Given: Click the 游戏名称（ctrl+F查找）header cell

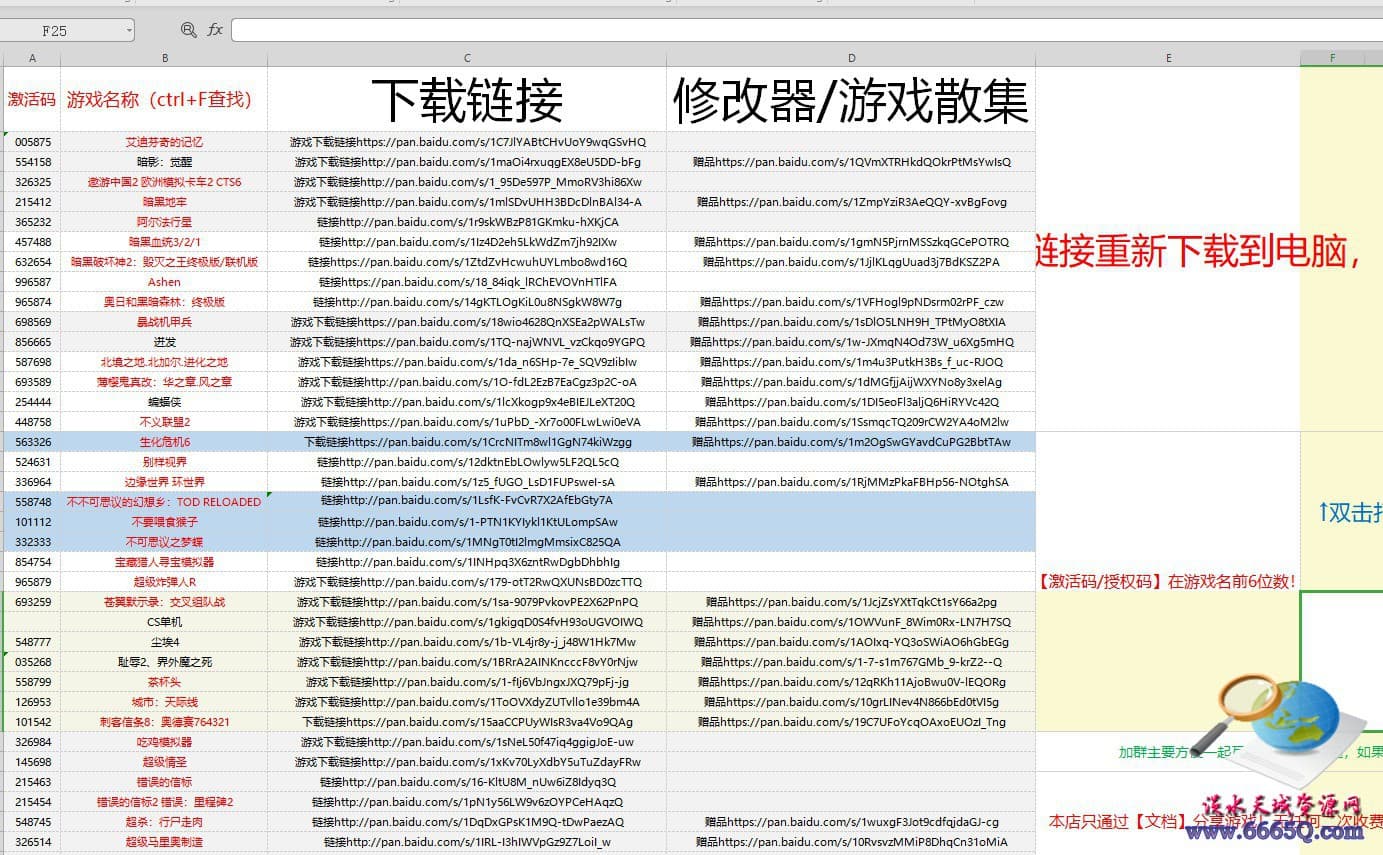Looking at the screenshot, I should click(164, 99).
